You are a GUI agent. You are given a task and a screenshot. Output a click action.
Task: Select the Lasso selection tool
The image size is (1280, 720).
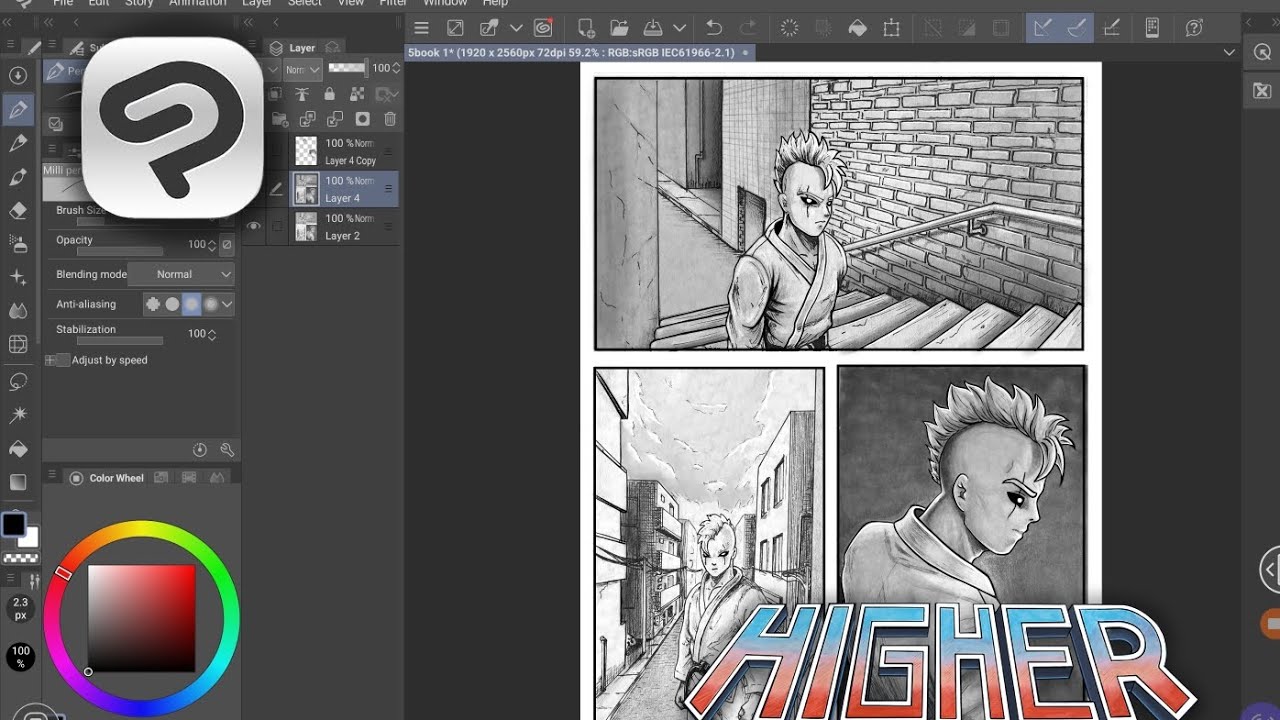click(18, 382)
